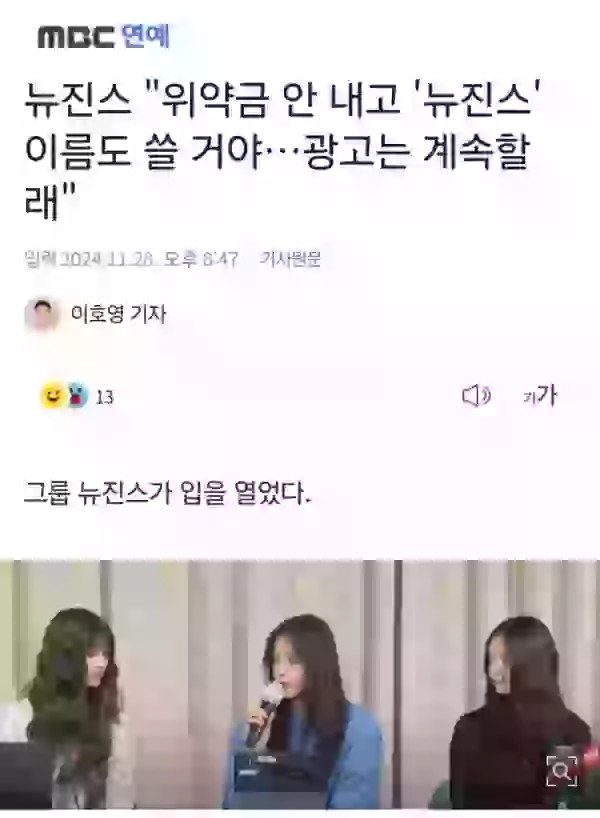Tap the magnifier icon on photo
This screenshot has width=600, height=818.
tap(561, 770)
